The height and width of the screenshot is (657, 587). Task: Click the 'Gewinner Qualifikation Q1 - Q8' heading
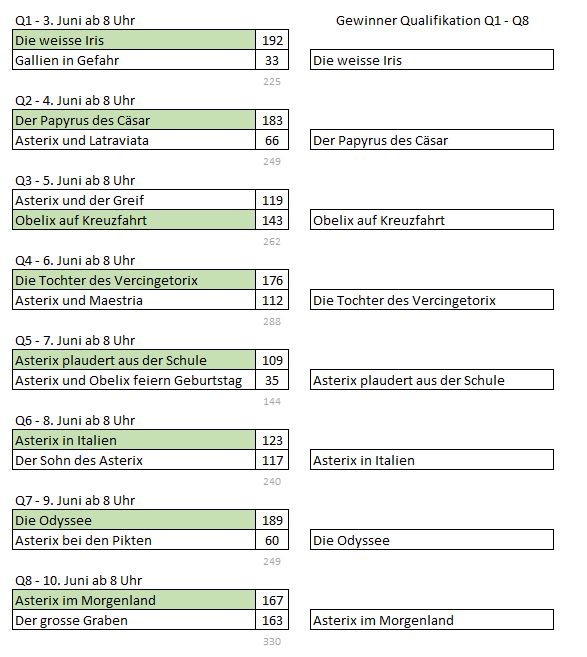click(432, 20)
